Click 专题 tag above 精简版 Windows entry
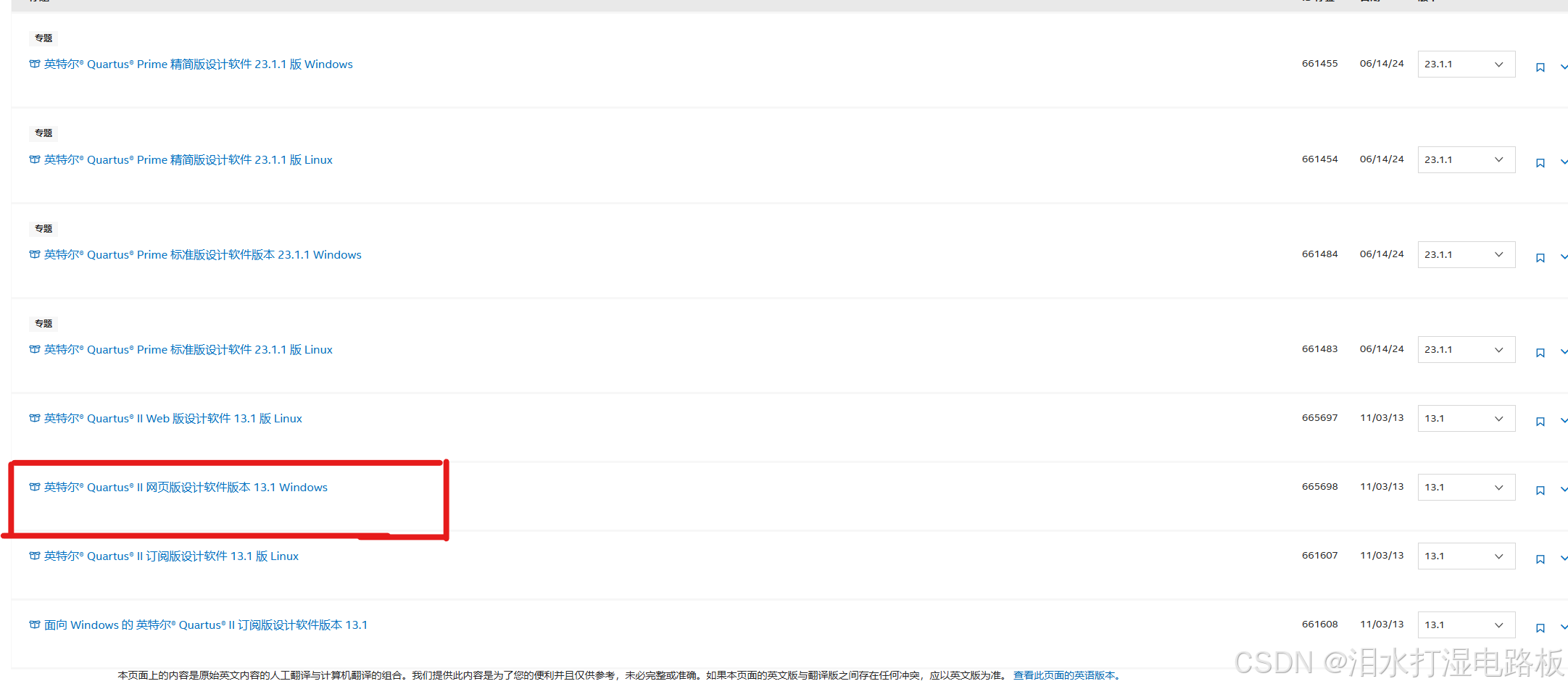 pos(43,38)
